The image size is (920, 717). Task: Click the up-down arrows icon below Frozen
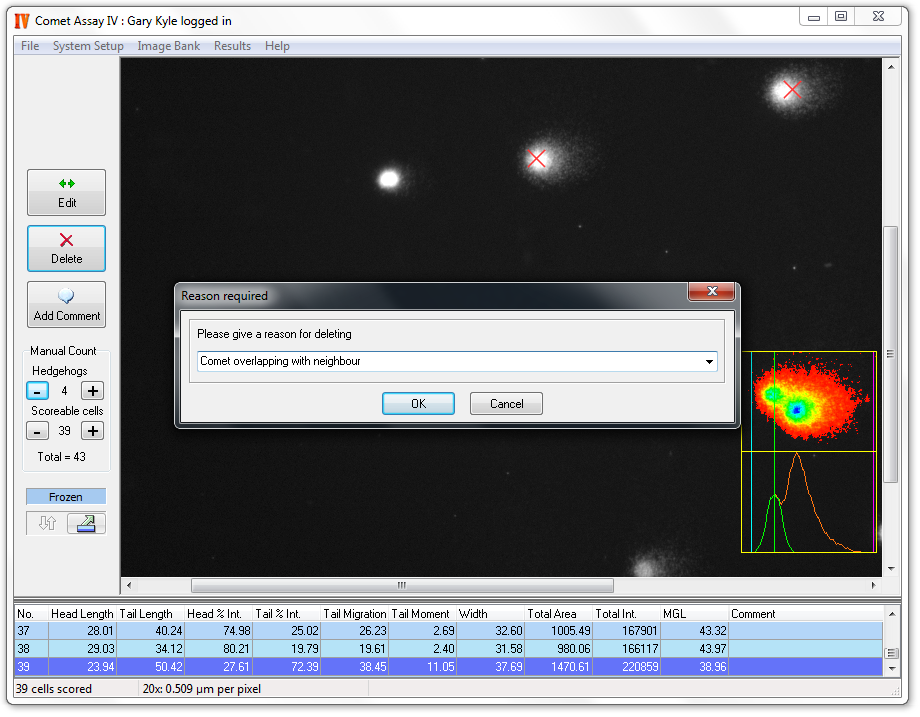pyautogui.click(x=47, y=523)
